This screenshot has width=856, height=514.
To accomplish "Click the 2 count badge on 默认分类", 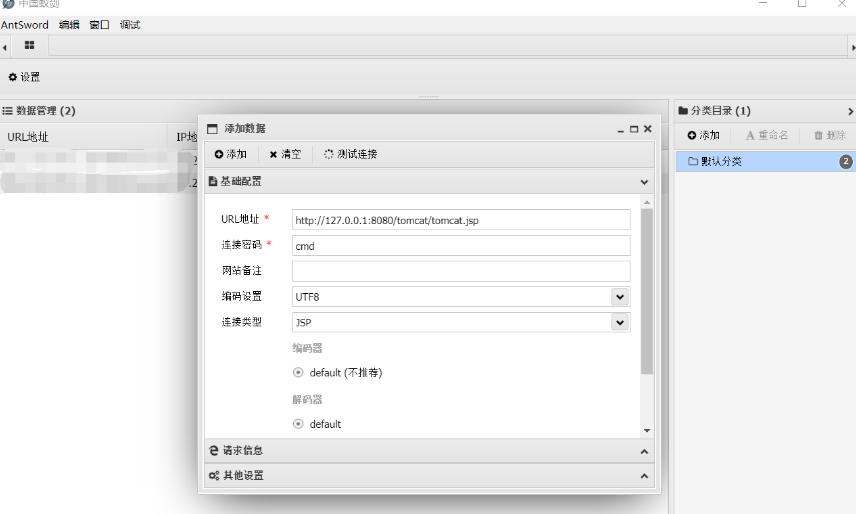I will click(846, 162).
